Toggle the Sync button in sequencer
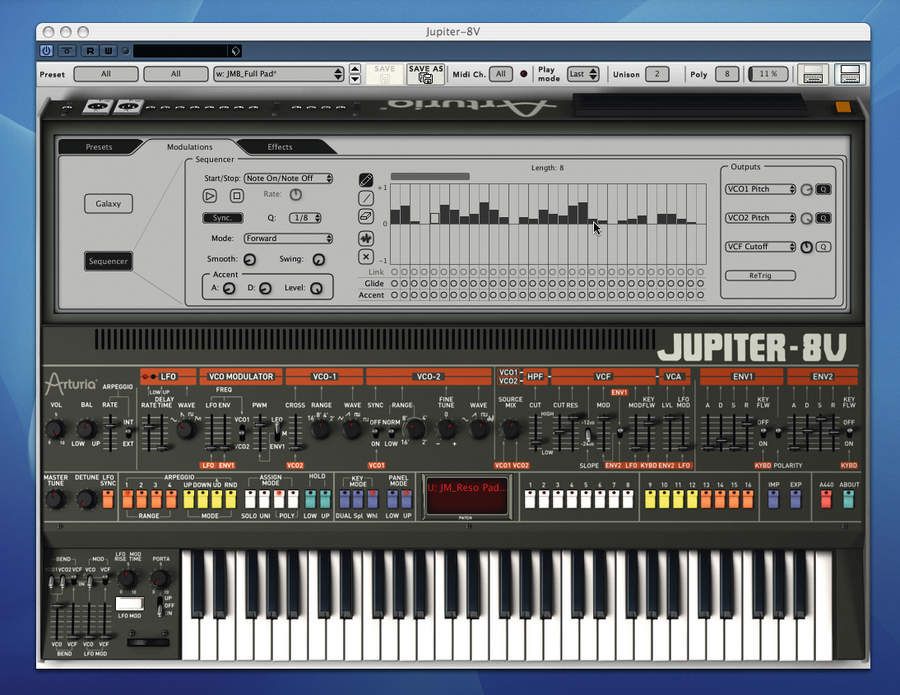Screen dimensions: 900x695 [x=222, y=218]
